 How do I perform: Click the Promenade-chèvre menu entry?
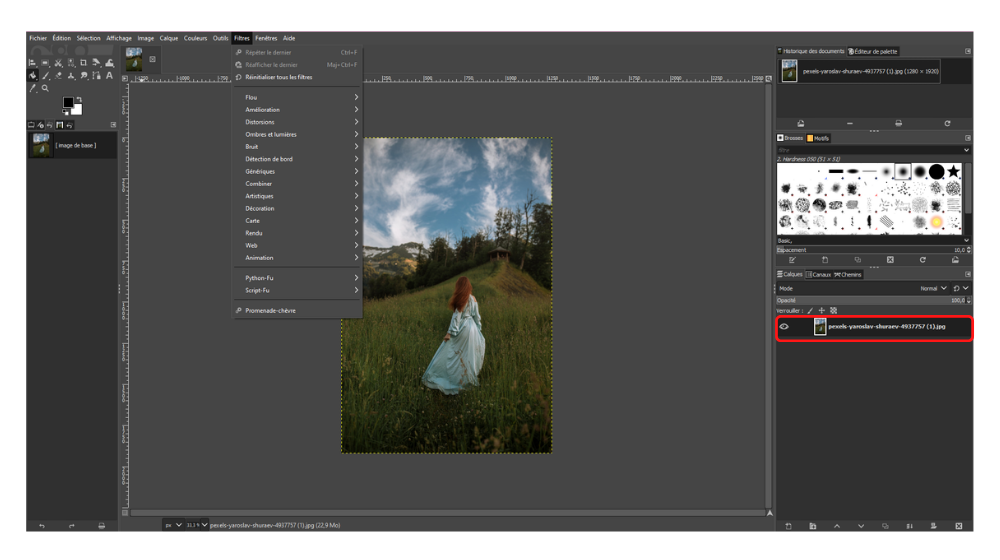(x=297, y=311)
